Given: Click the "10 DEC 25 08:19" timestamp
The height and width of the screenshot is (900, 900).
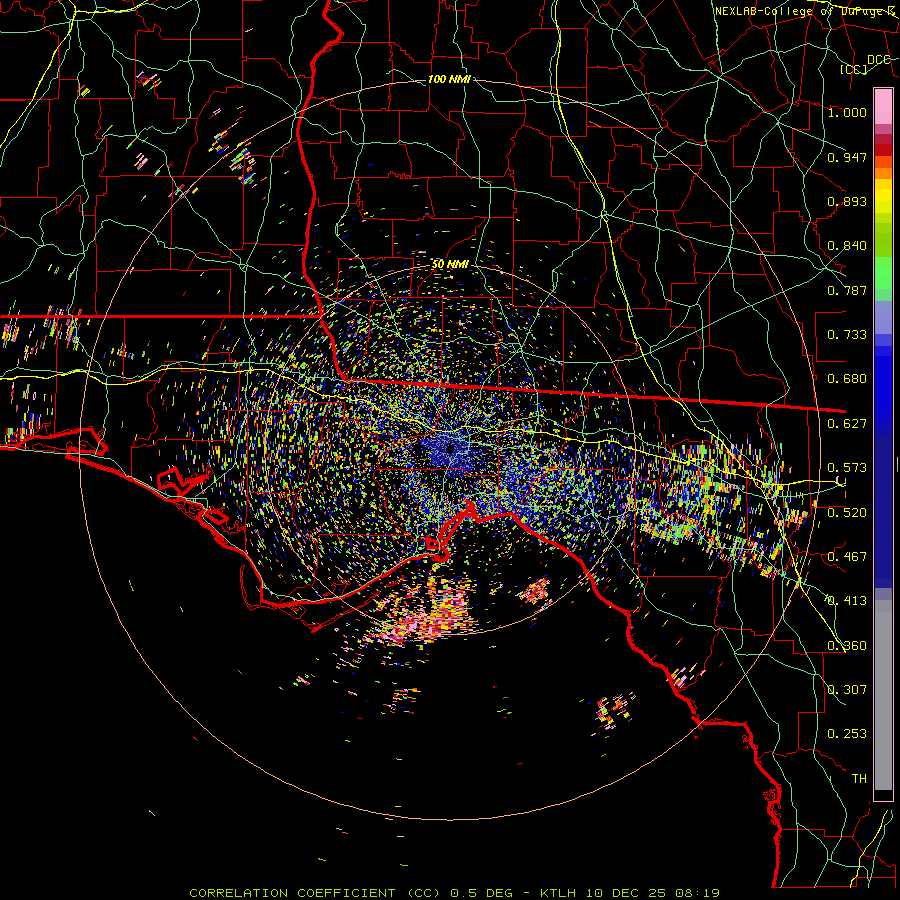Looking at the screenshot, I should pyautogui.click(x=651, y=893).
